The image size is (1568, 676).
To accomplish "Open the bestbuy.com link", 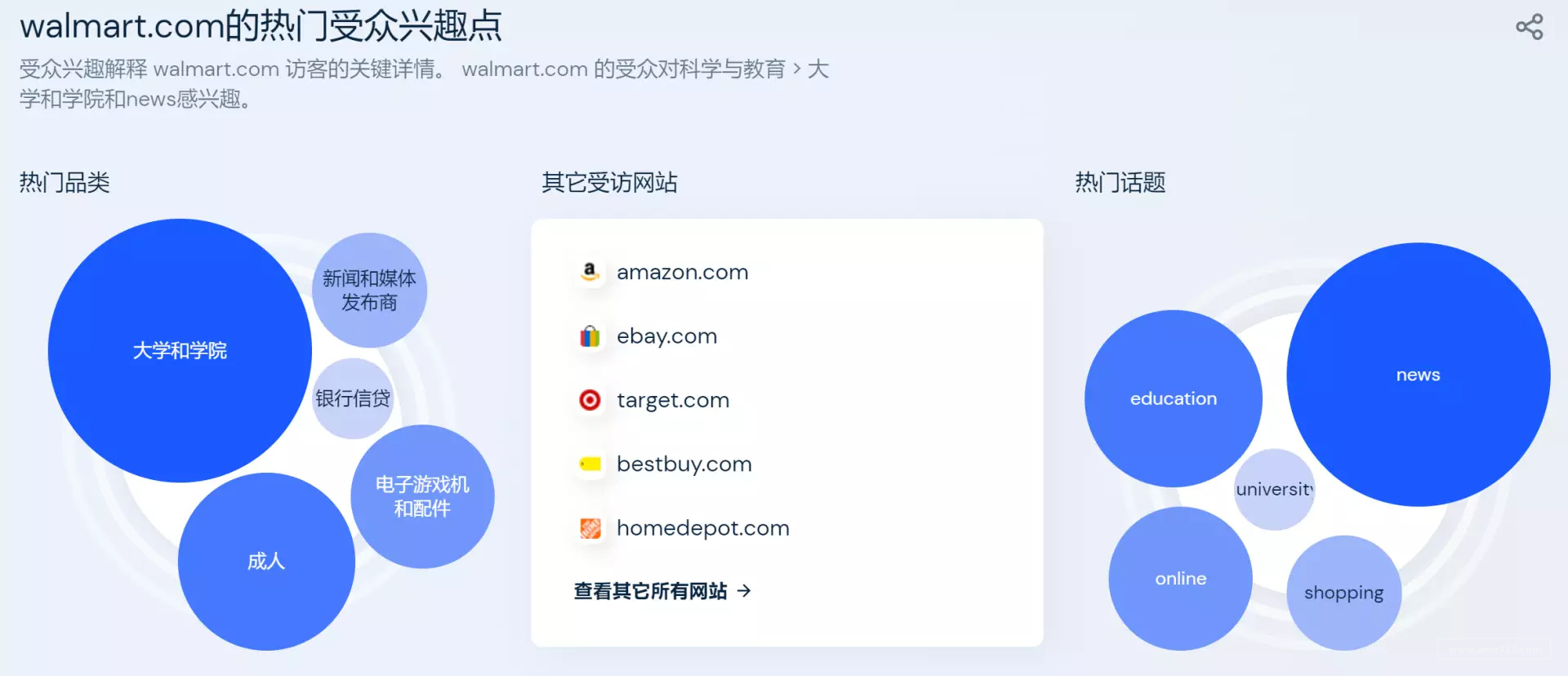I will (x=684, y=464).
